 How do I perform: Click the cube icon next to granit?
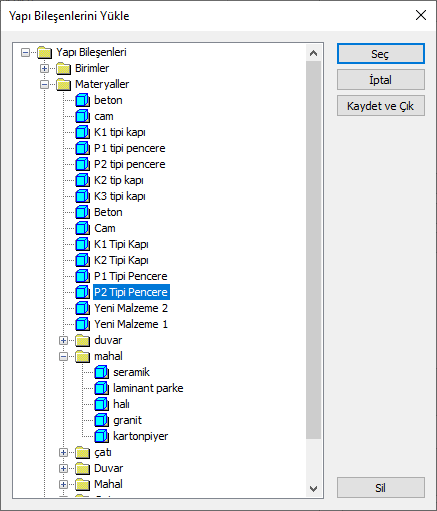click(x=101, y=420)
